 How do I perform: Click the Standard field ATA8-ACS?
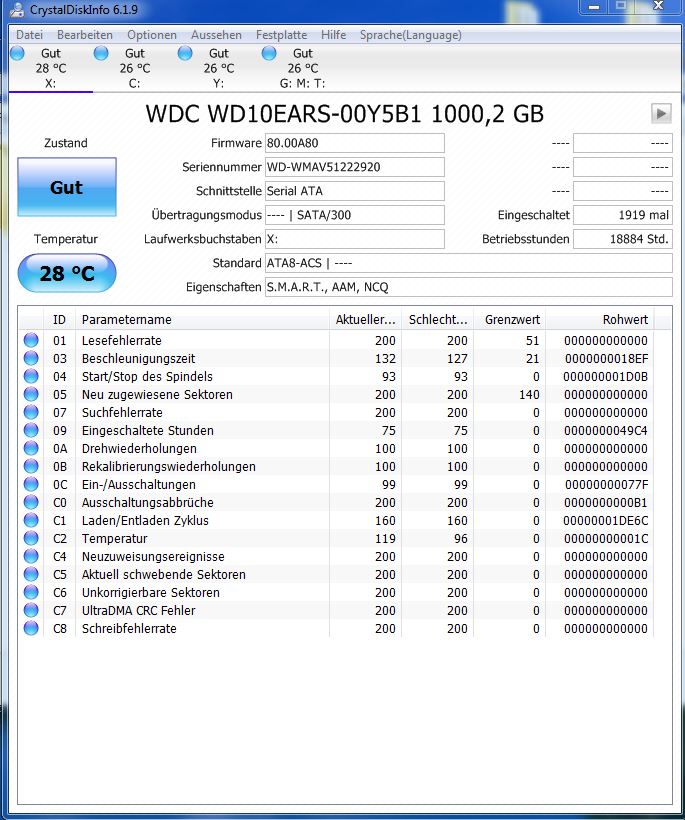click(x=469, y=263)
